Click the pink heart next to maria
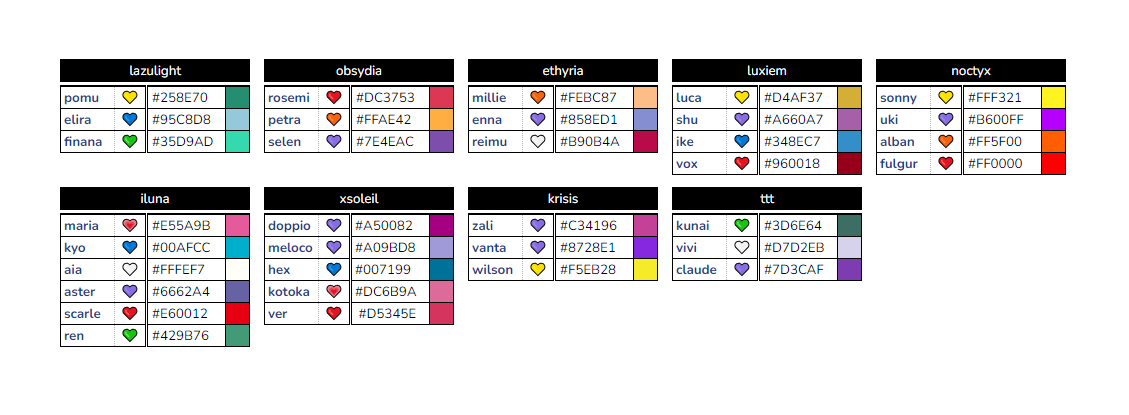Viewport: 1129px width, 415px height. tap(130, 226)
